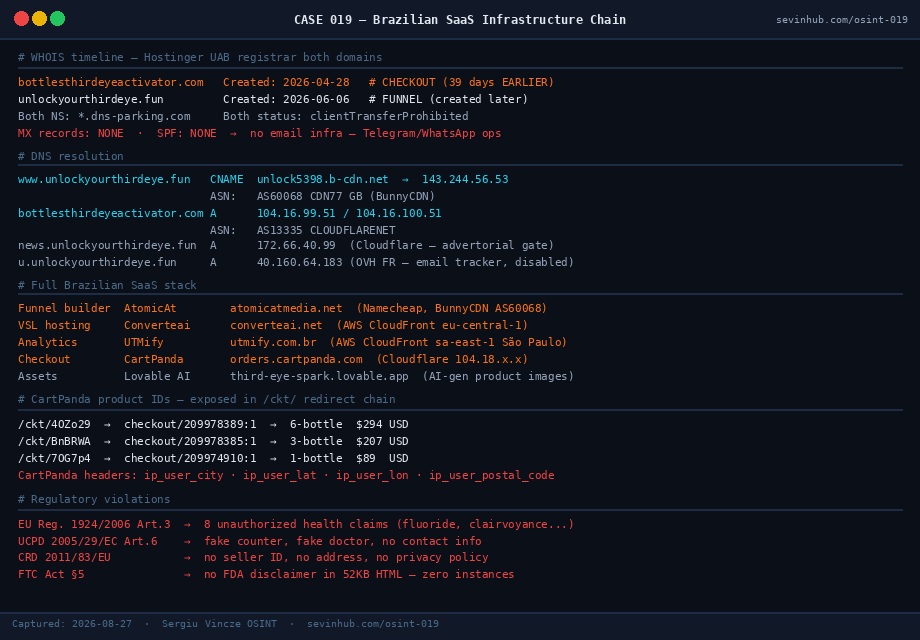Select atomicatmedia.net domain

(286, 308)
